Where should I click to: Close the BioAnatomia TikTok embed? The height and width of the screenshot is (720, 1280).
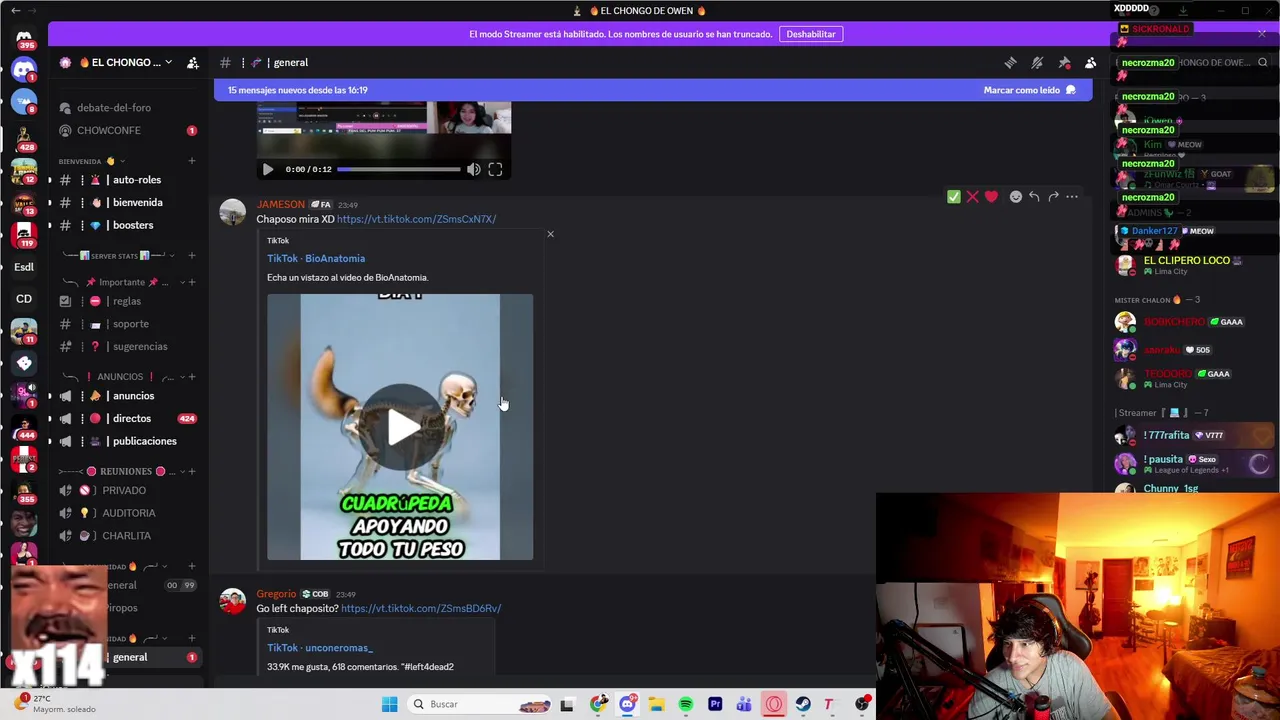point(550,234)
